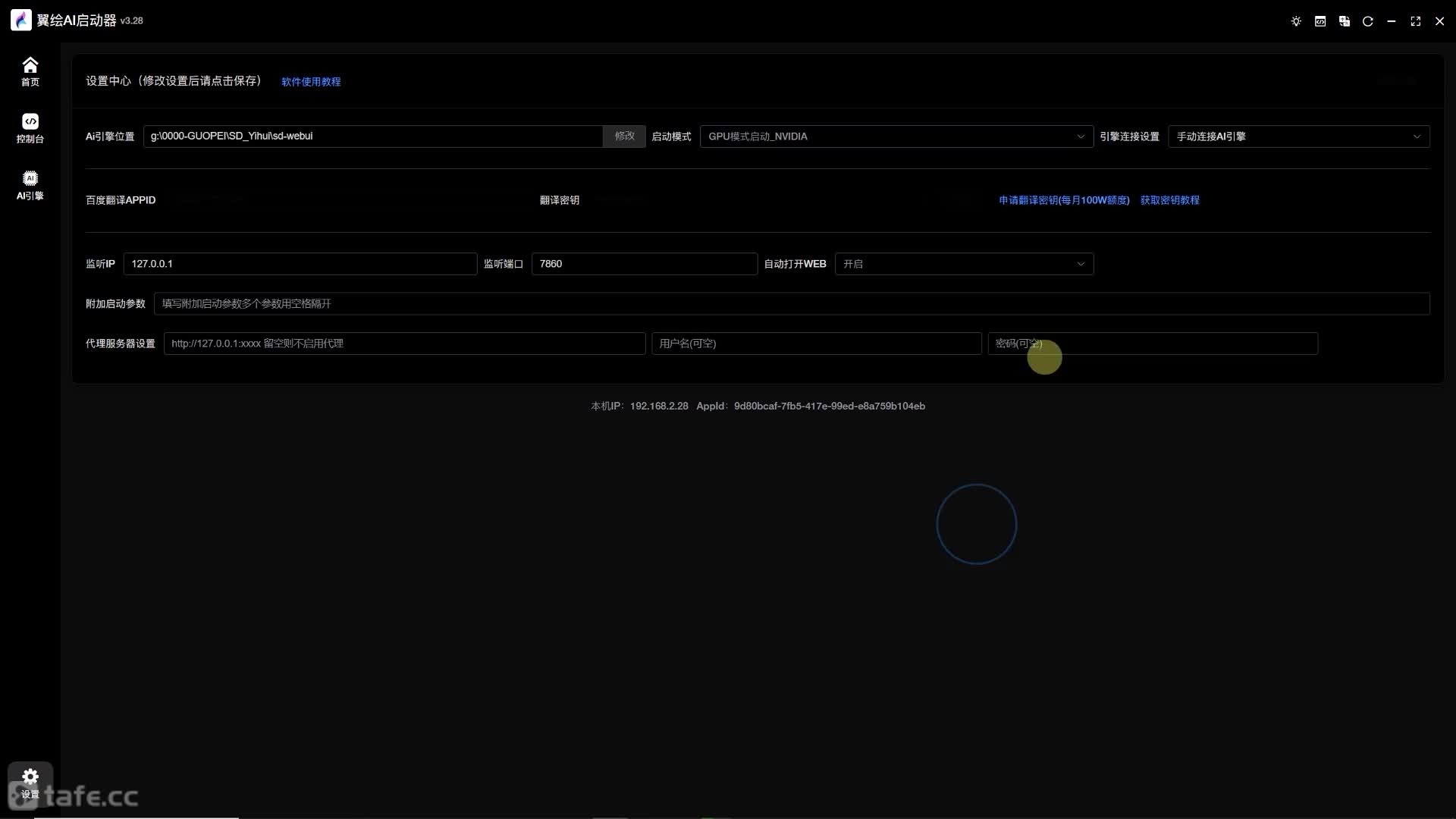Image resolution: width=1456 pixels, height=819 pixels.
Task: Click the v3.28 version label
Action: [x=132, y=21]
